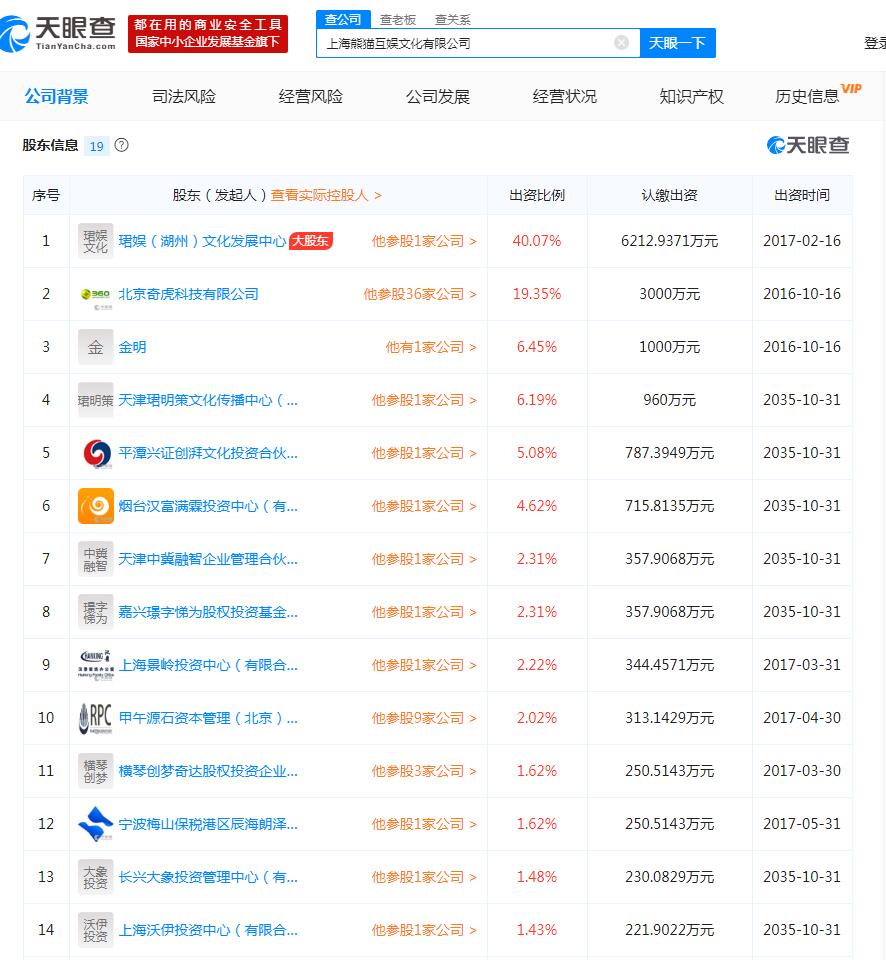This screenshot has width=886, height=960.
Task: Expand 他参股9家公司 for 甲午源石资本
Action: coord(424,718)
